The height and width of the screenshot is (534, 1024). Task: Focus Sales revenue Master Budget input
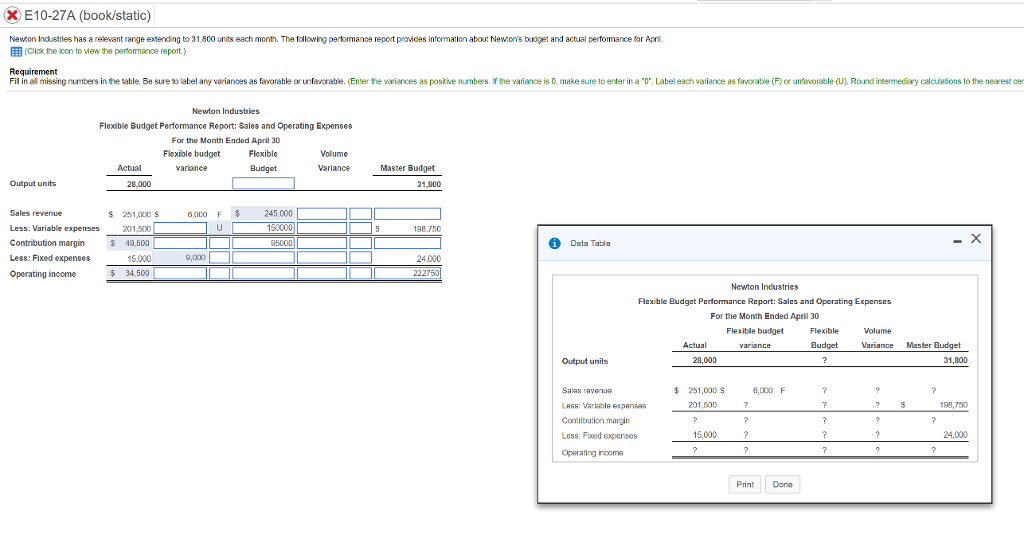pos(408,213)
